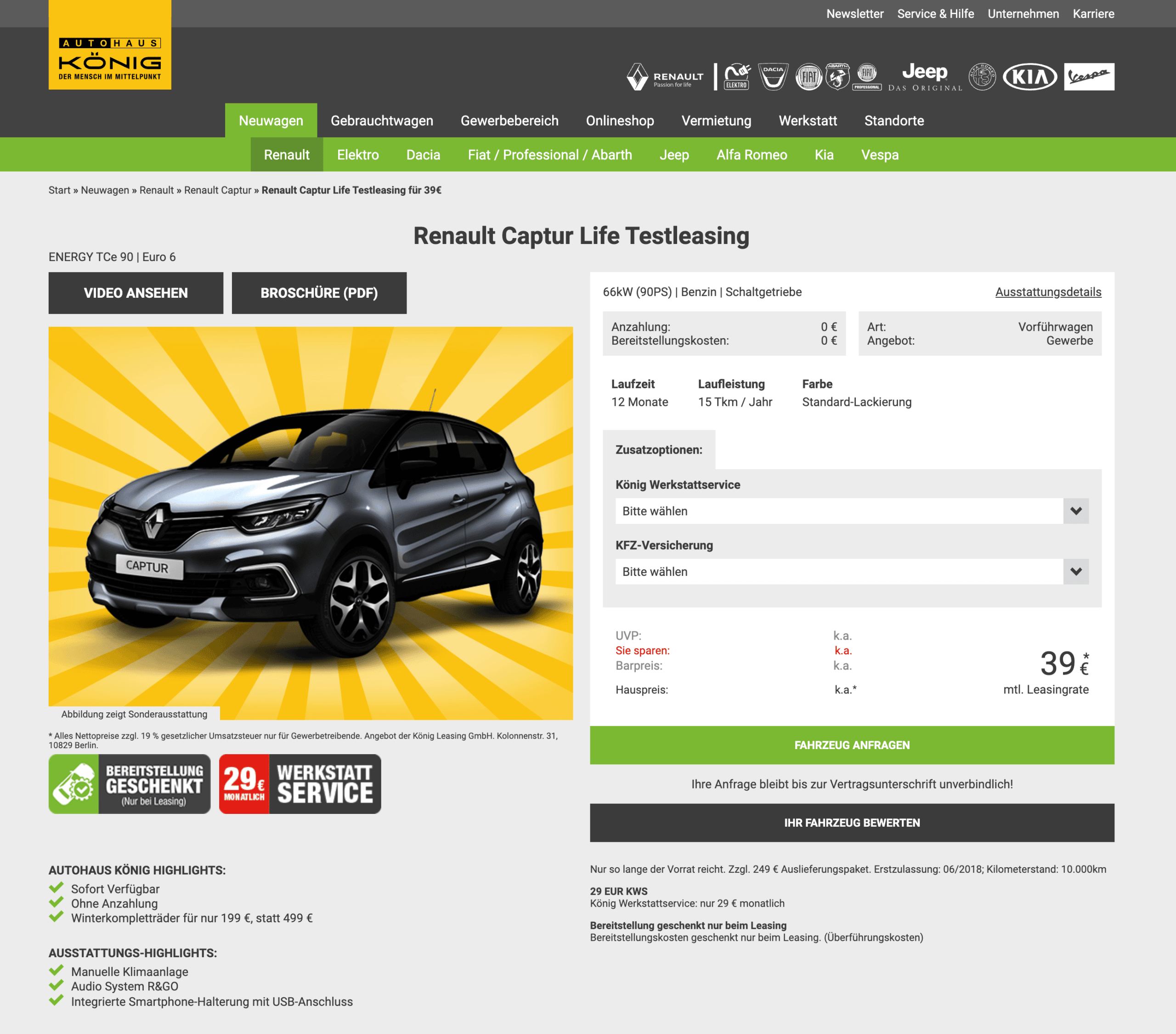Click the Autohaus König logo
This screenshot has width=1176, height=1034.
110,45
